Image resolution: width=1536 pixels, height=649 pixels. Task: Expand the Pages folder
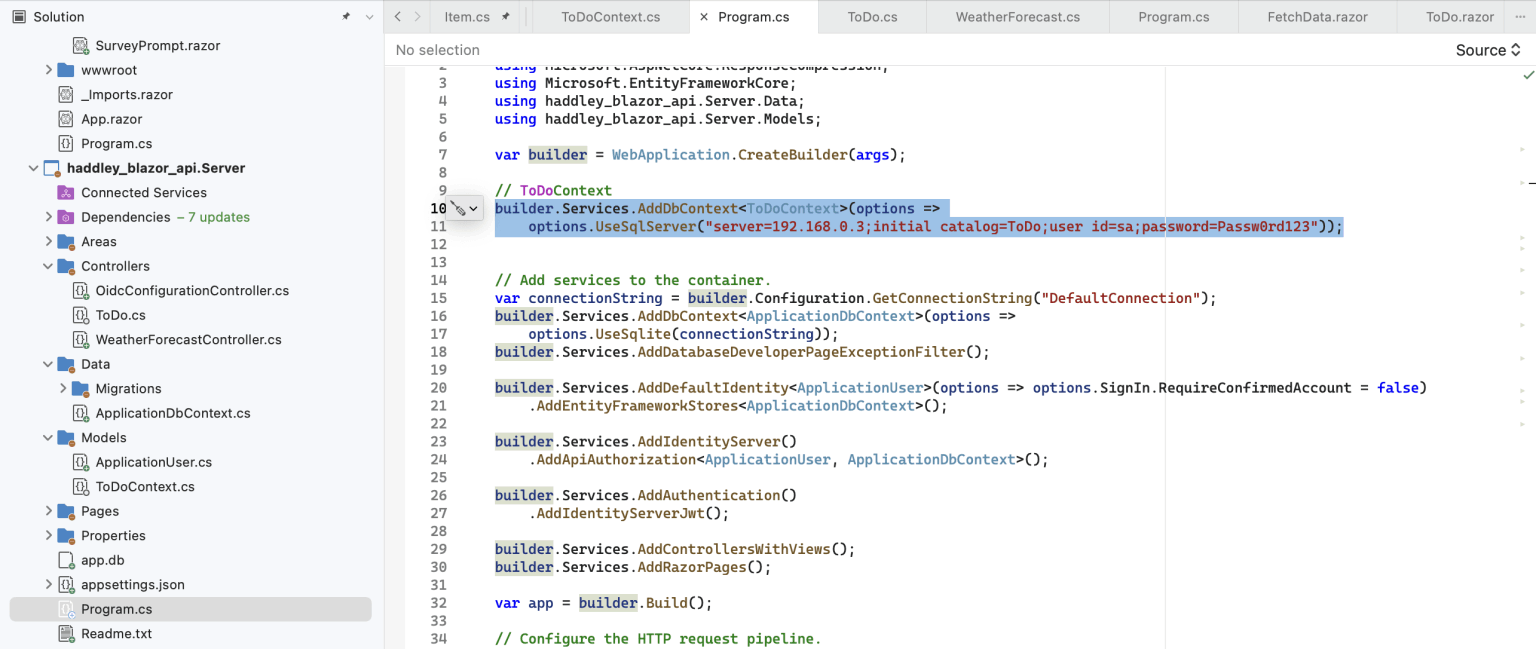tap(48, 511)
